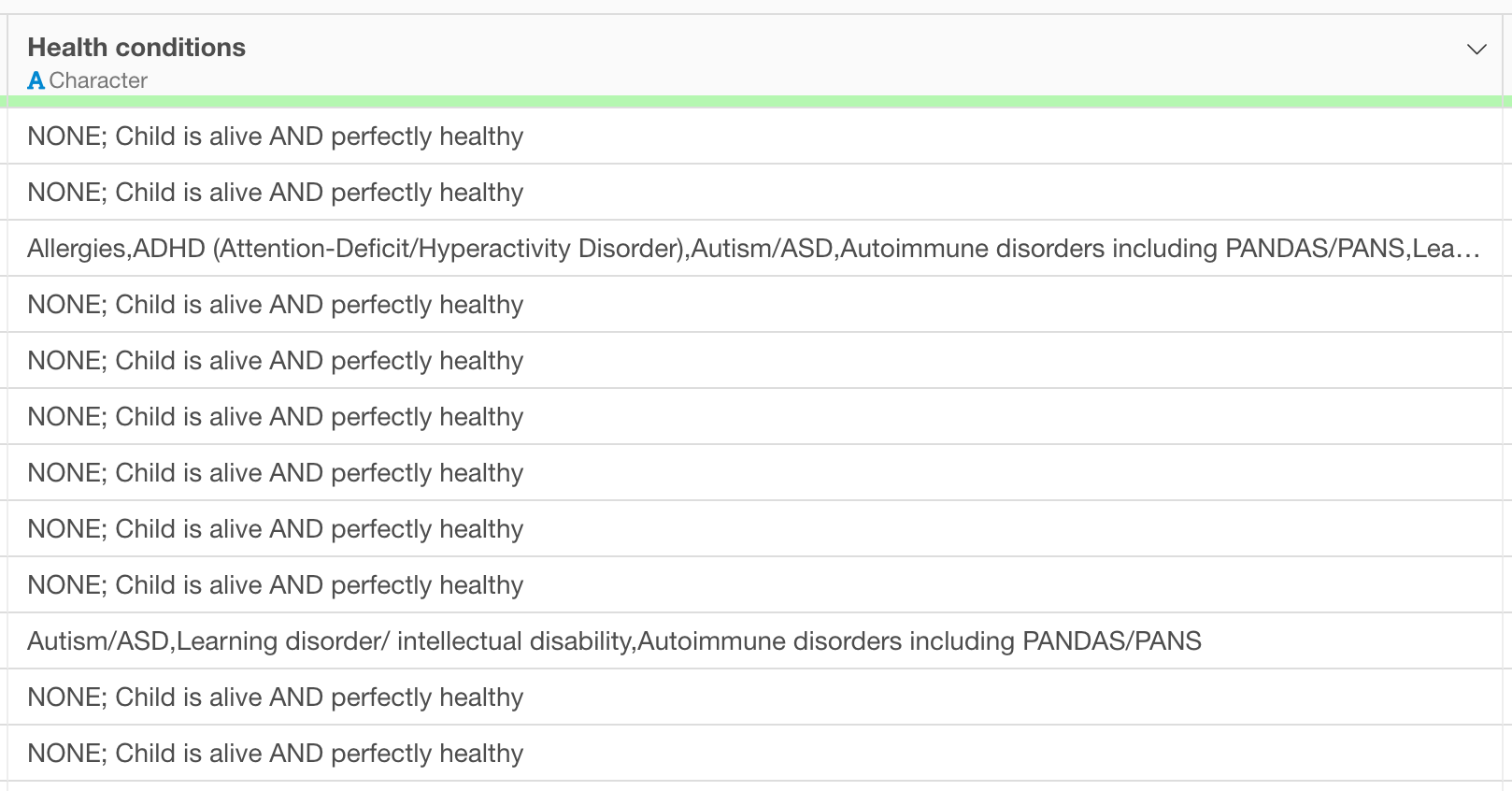
Task: Select the eighth row's NONE healthy cell
Action: [x=754, y=529]
